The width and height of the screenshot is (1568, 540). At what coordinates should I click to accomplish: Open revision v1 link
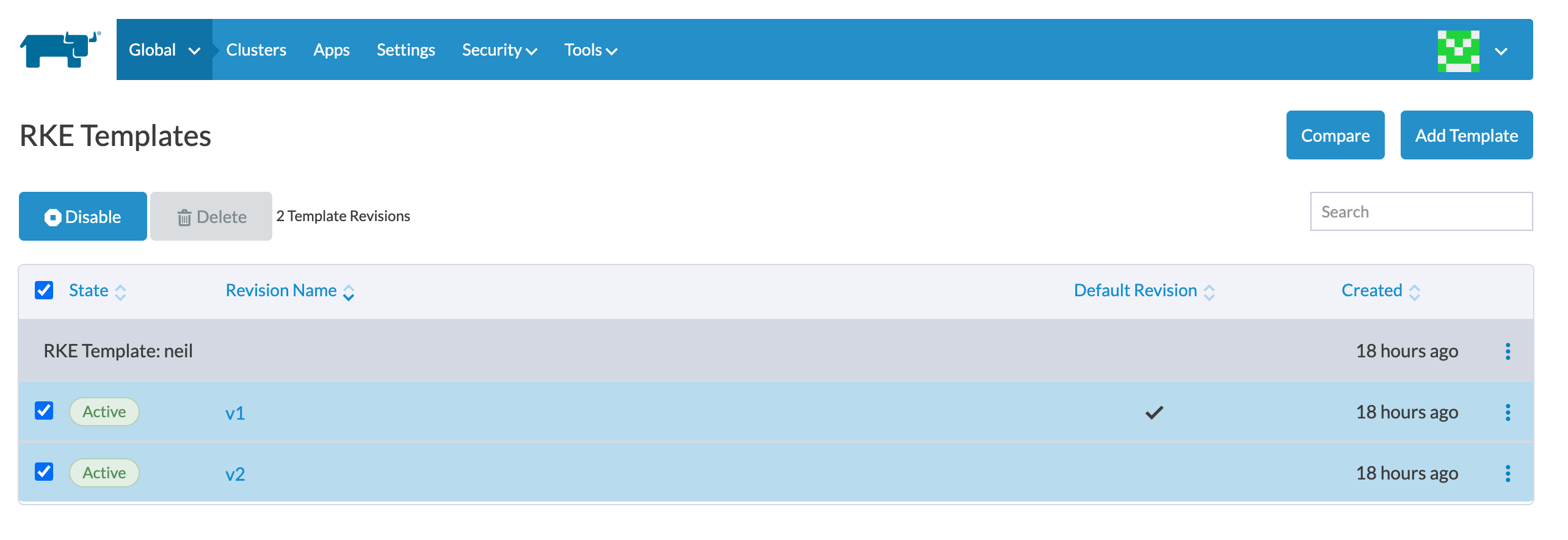coord(235,414)
